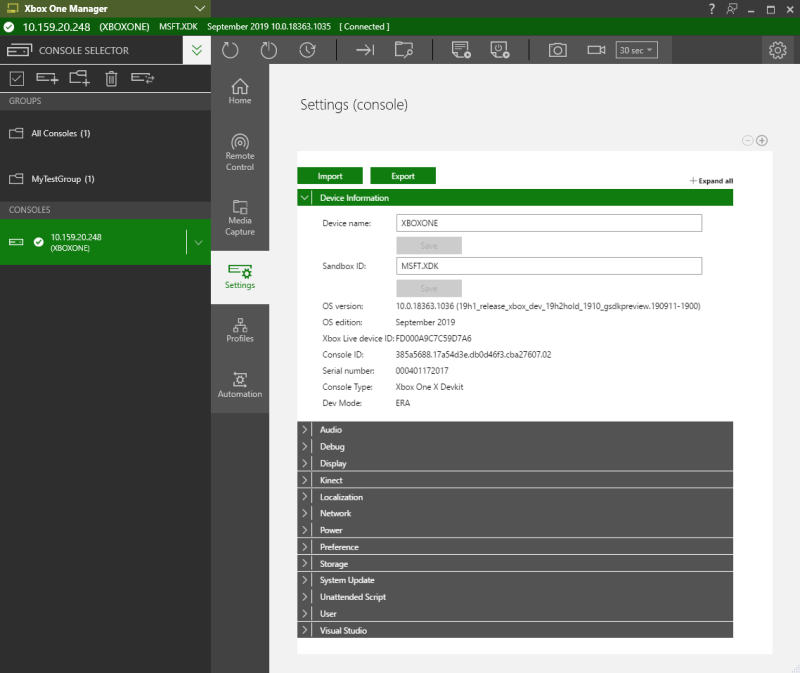Click the Import button
The image size is (800, 673).
330,176
